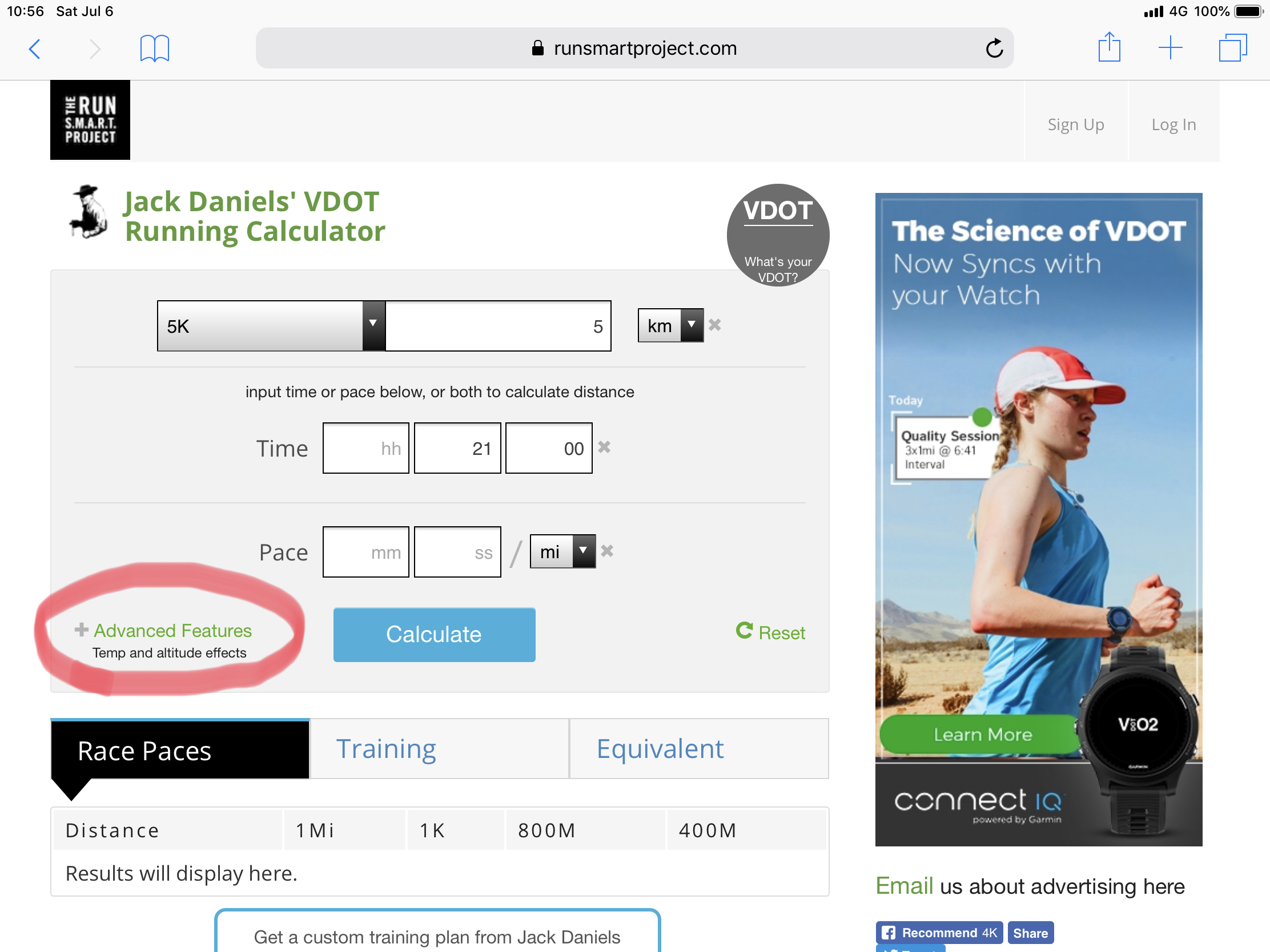Click the Pace minutes (mm) field

click(365, 552)
